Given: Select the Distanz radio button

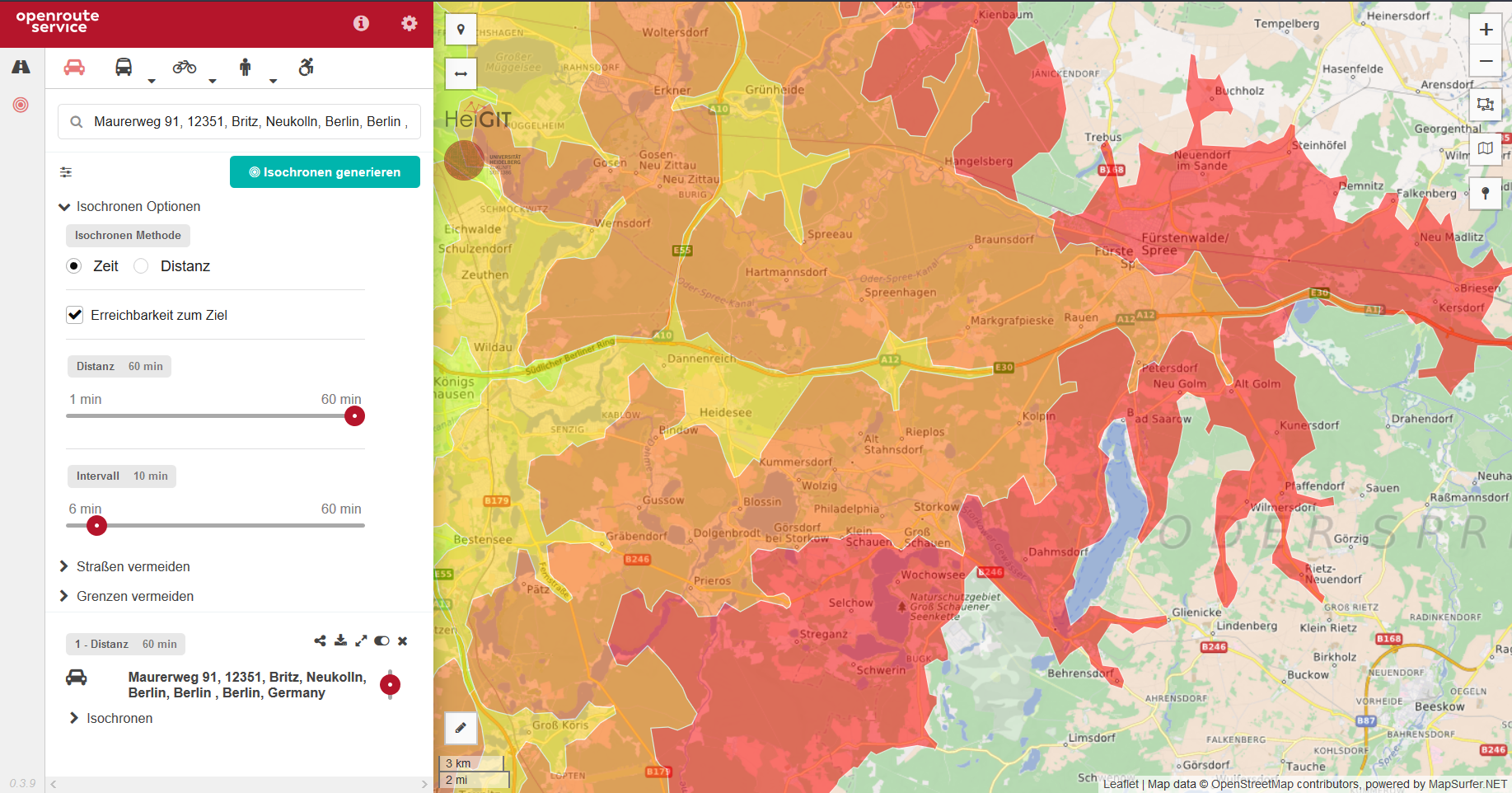Looking at the screenshot, I should point(142,266).
